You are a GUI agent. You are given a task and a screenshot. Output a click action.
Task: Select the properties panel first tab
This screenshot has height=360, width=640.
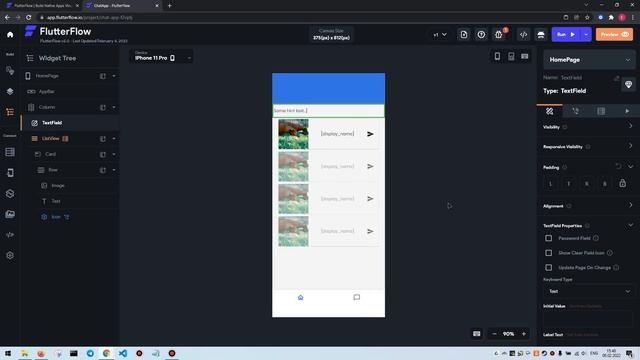[x=549, y=111]
